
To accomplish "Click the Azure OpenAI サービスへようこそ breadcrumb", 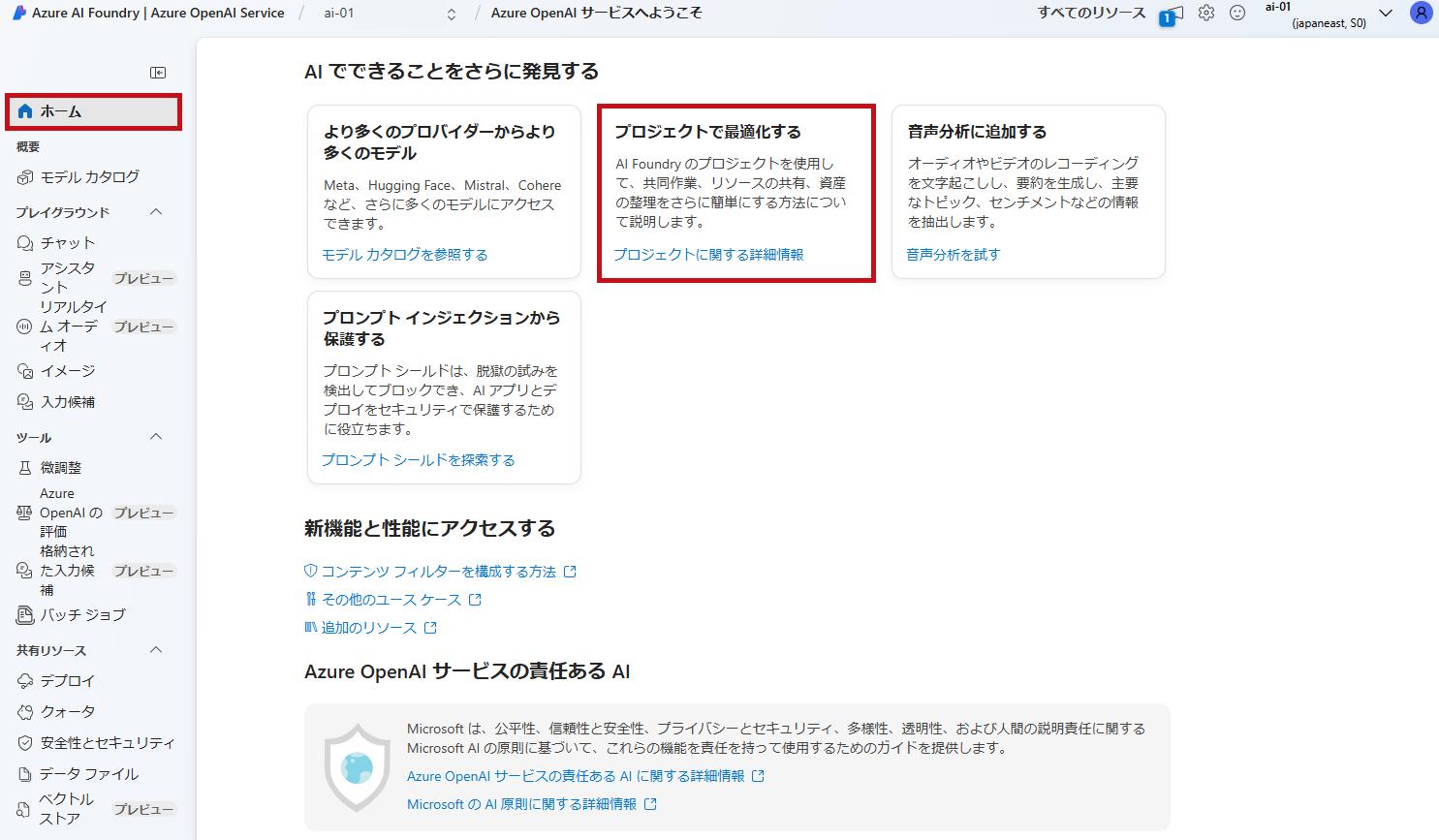I will click(x=597, y=13).
